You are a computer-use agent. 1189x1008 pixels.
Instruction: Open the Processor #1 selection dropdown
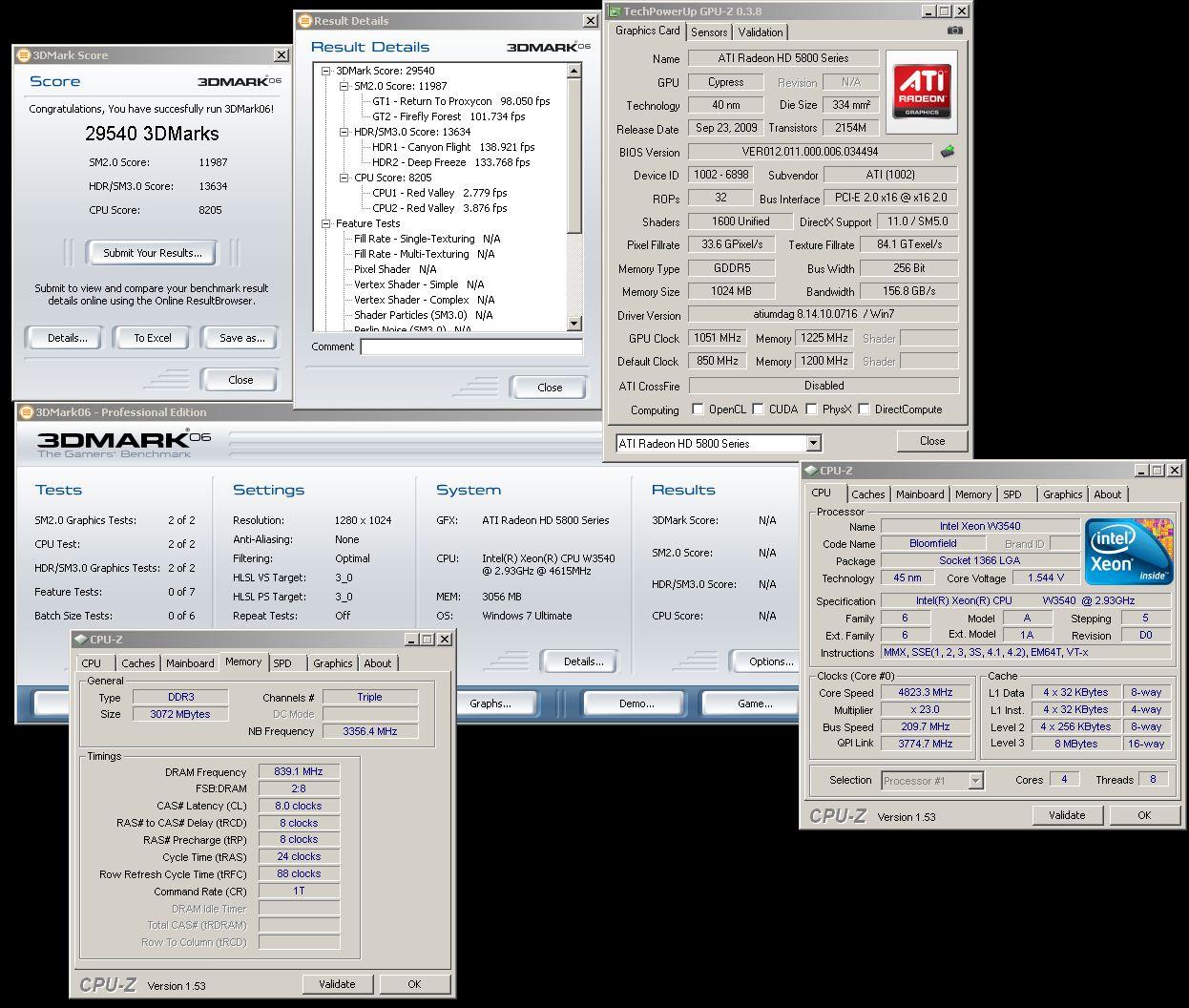tap(975, 781)
